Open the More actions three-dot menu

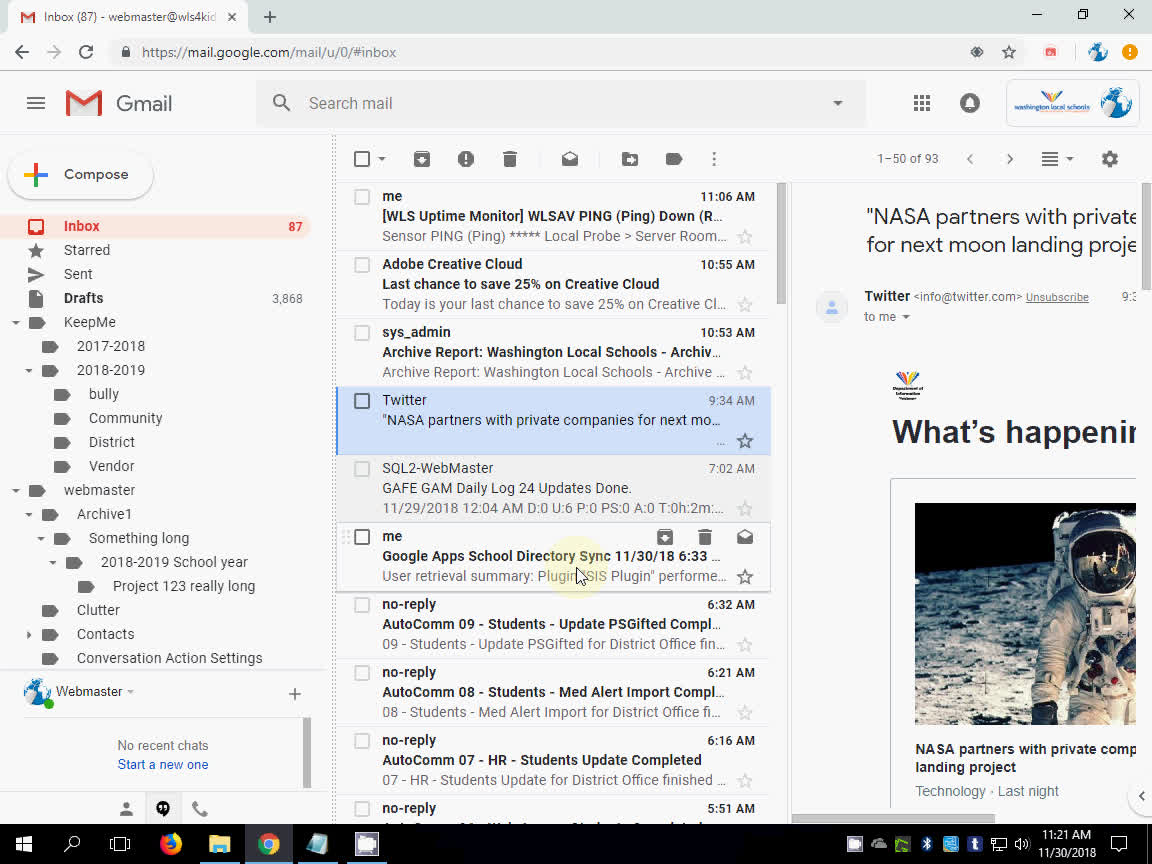[x=714, y=158]
